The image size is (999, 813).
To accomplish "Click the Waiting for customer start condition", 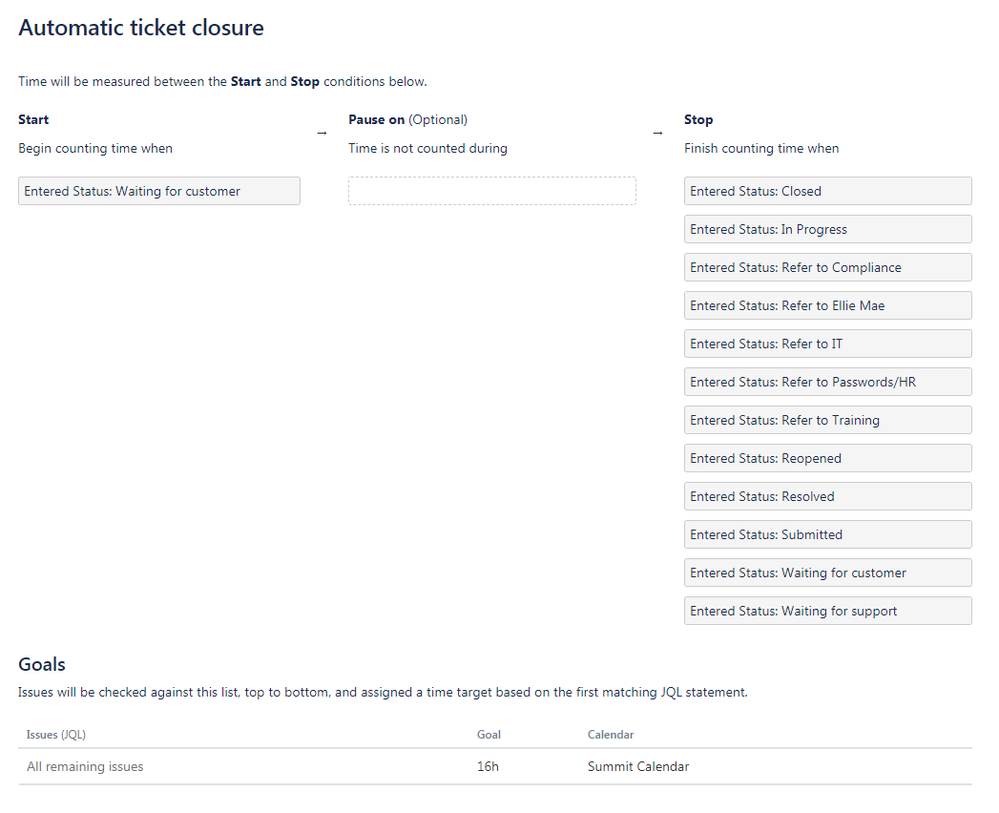I will click(159, 191).
